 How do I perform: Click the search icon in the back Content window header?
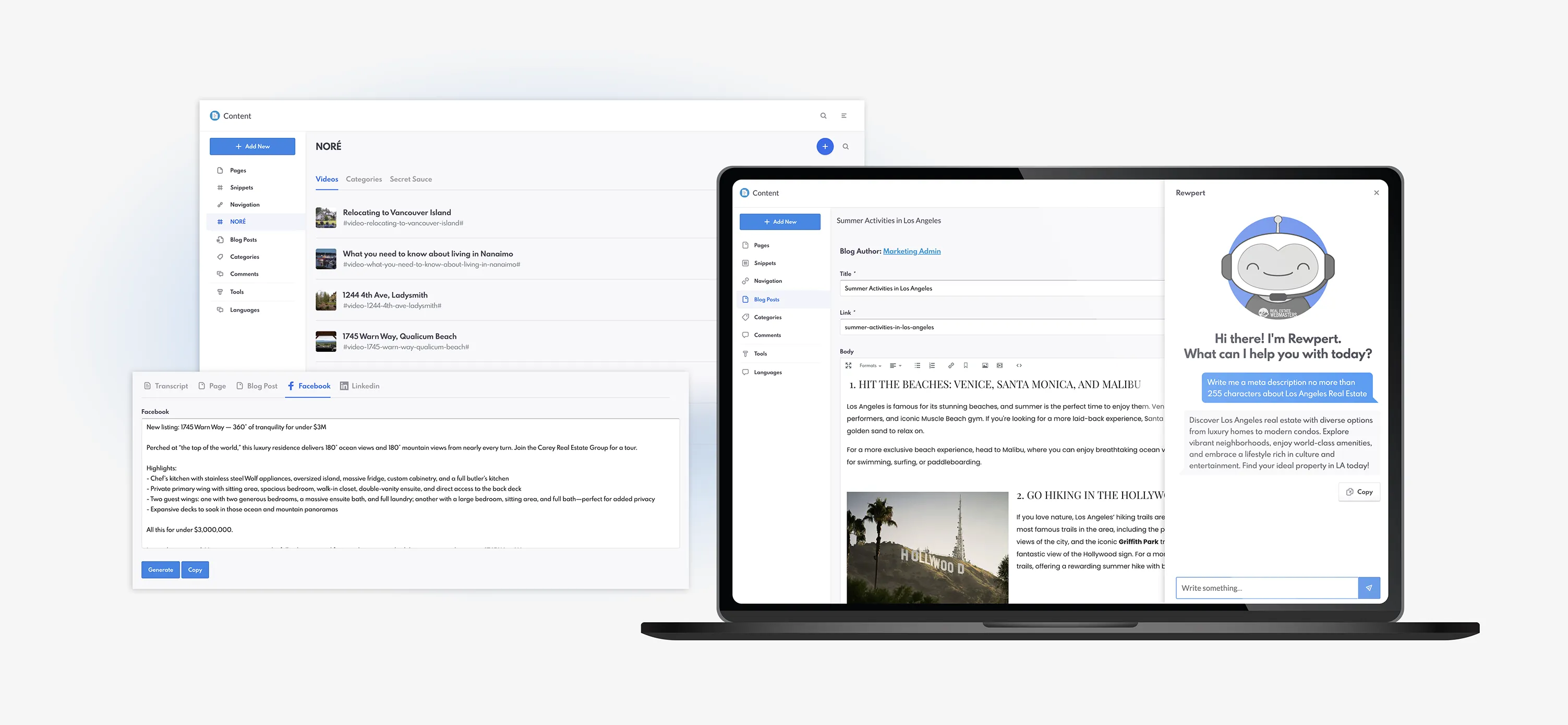[823, 116]
